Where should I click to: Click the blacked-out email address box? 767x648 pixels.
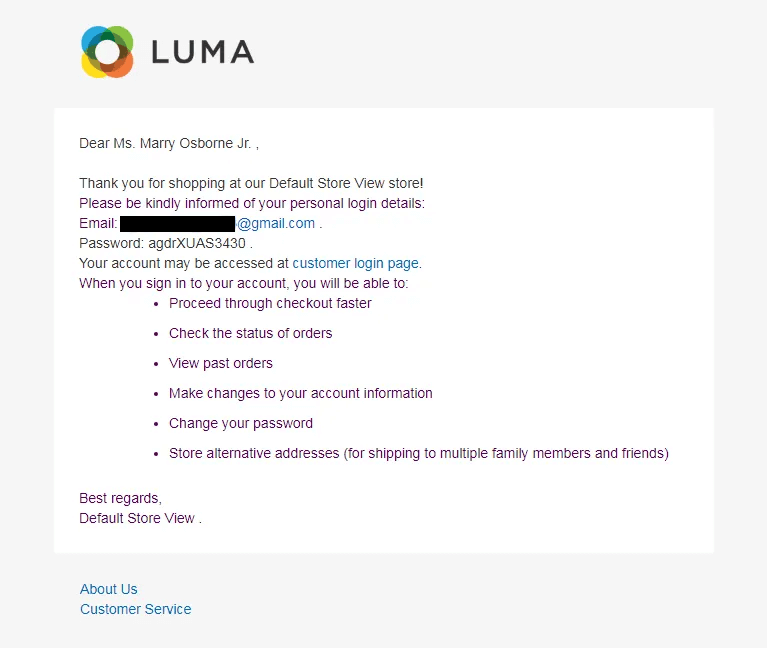pos(178,223)
